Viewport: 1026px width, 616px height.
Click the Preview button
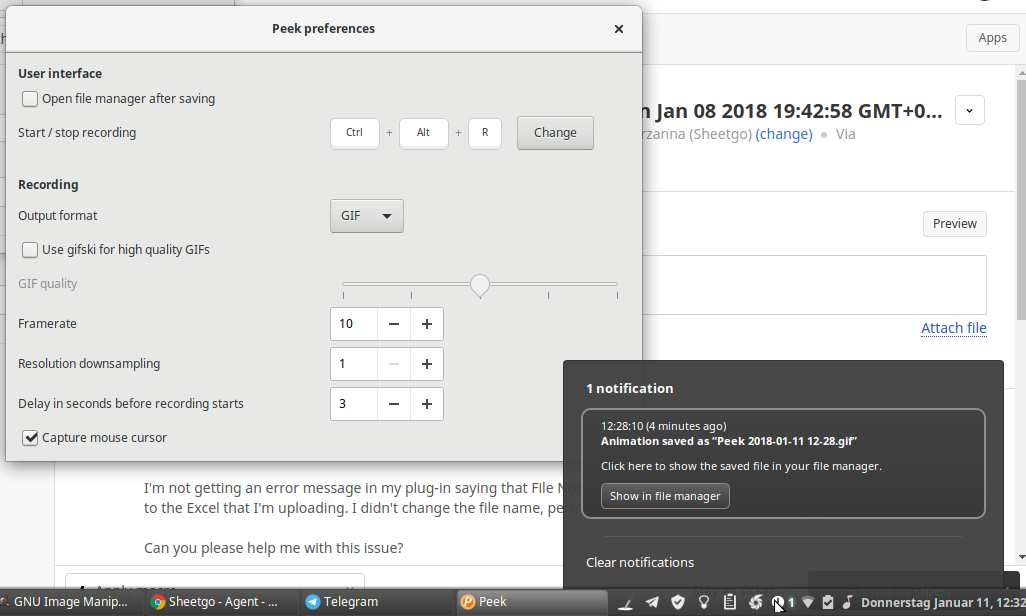point(955,224)
